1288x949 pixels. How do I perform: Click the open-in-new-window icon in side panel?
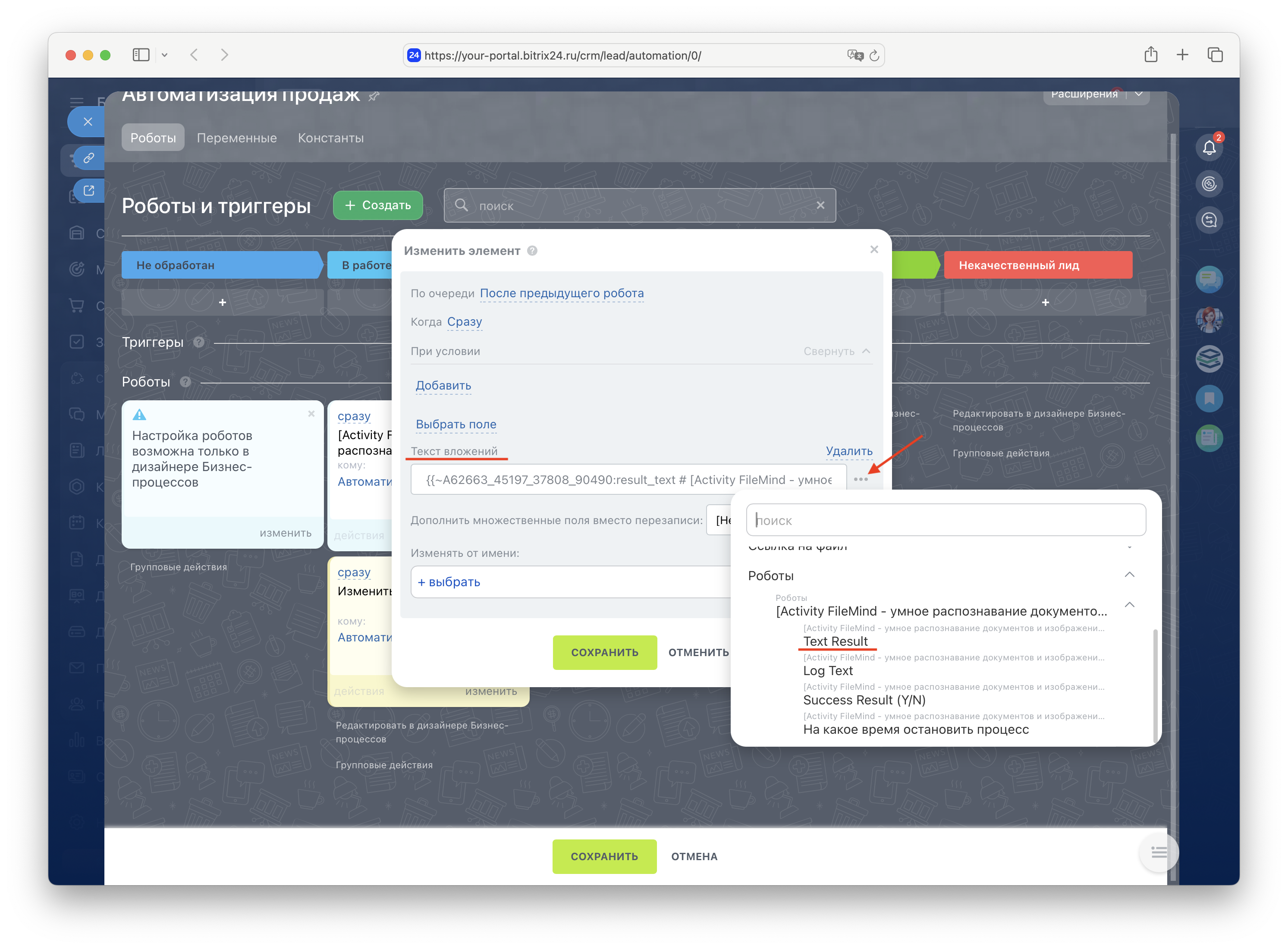88,191
